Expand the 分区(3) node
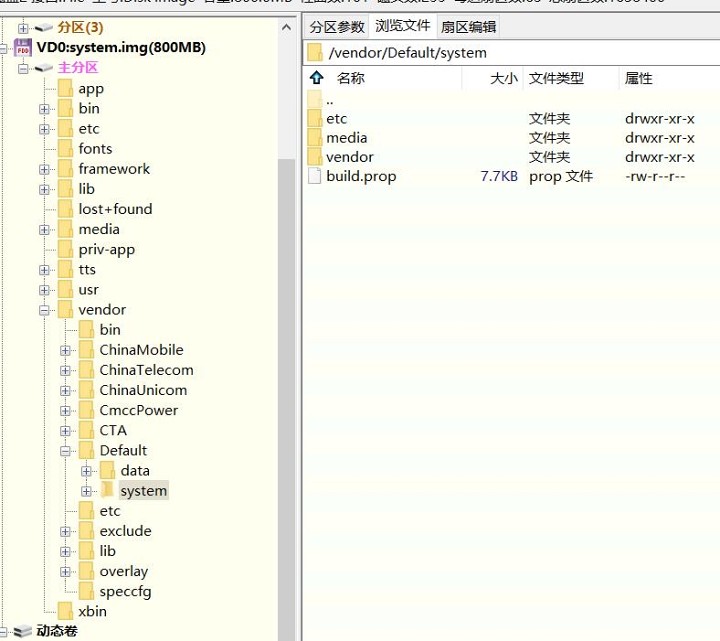Screen dimensions: 720x641 (x=23, y=28)
